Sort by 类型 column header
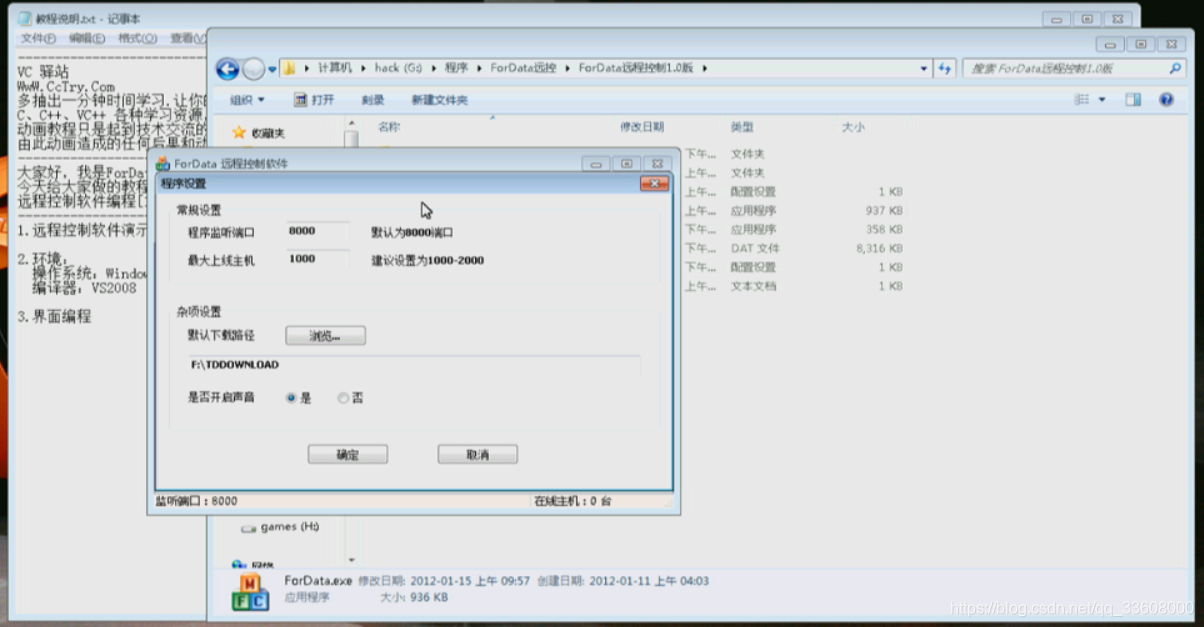1204x627 pixels. [742, 127]
